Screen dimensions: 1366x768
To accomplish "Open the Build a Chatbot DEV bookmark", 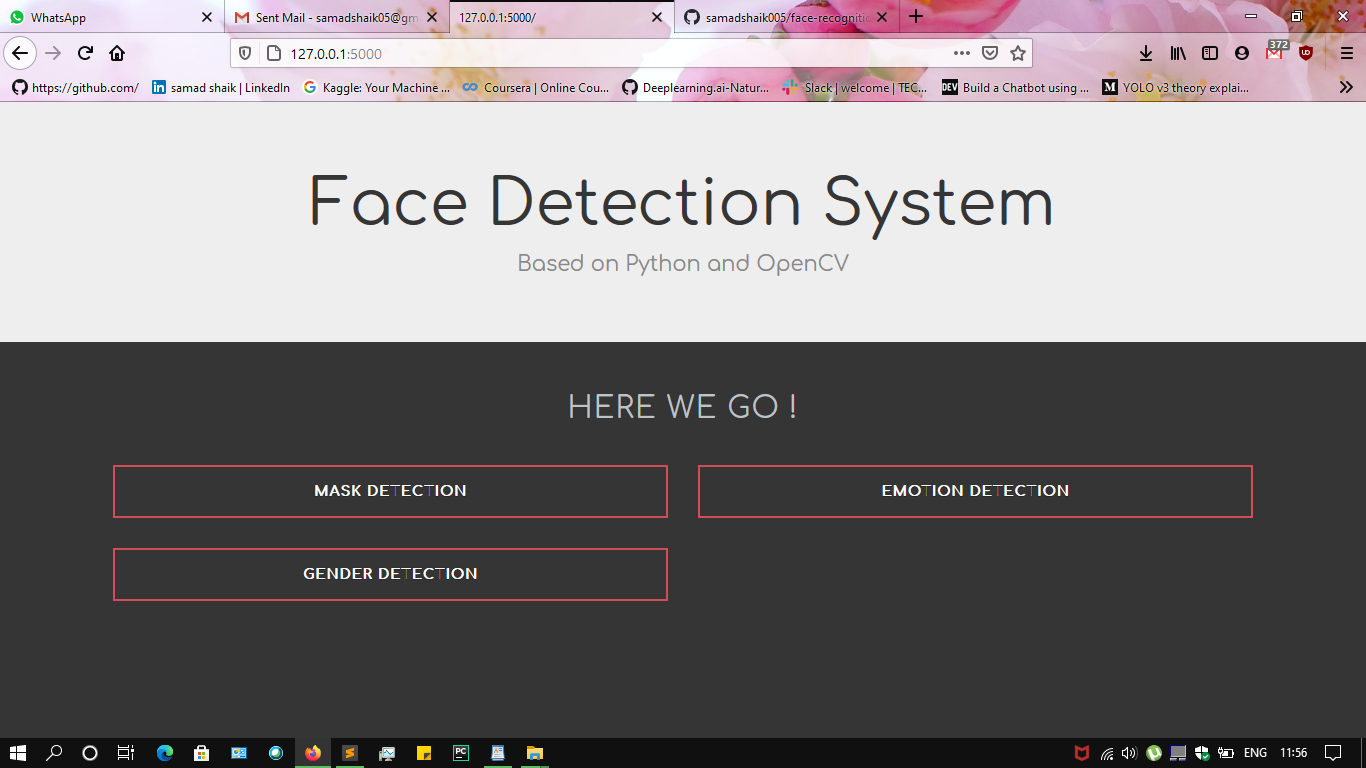I will pyautogui.click(x=1016, y=87).
